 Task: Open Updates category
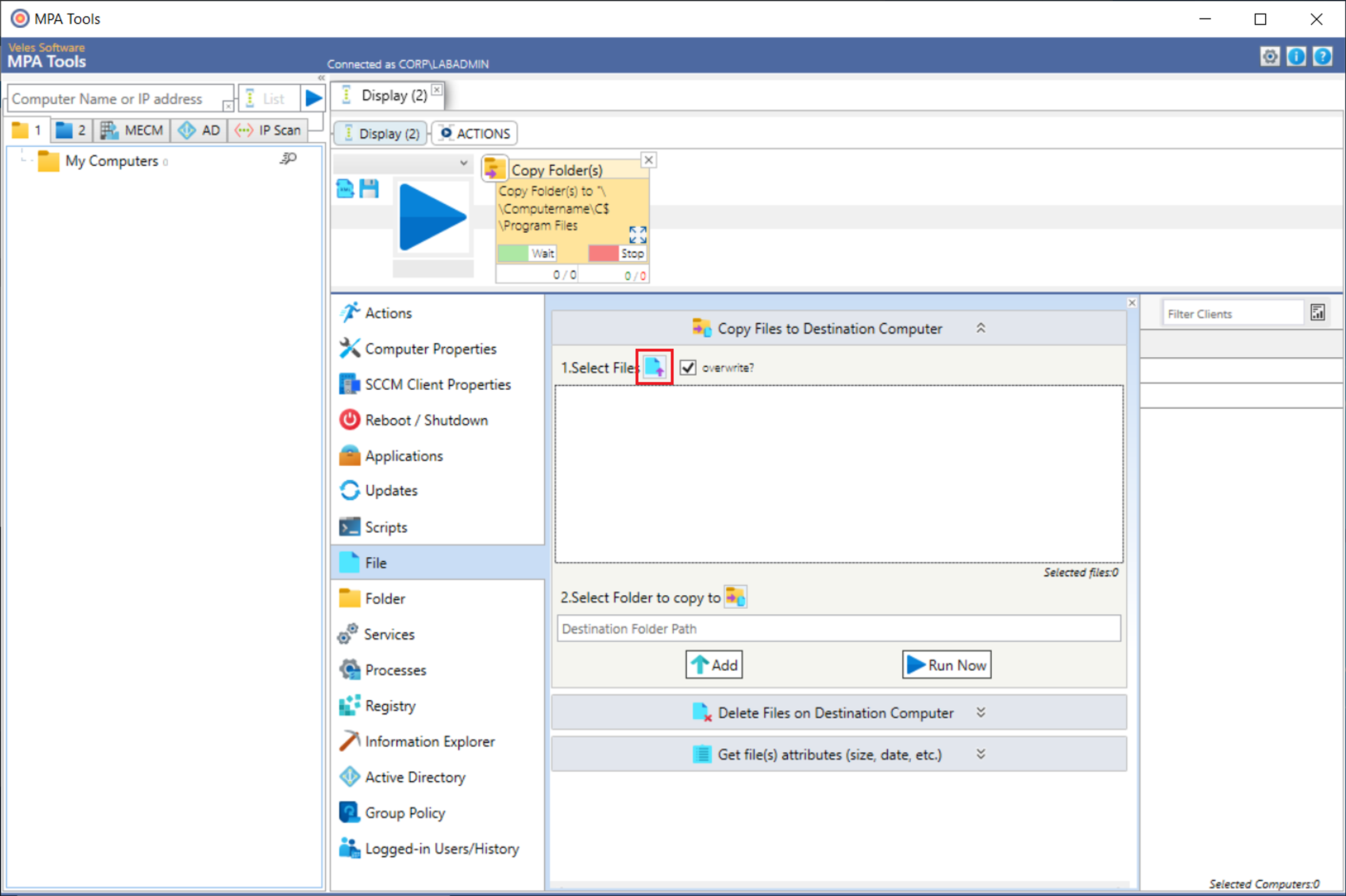[437, 491]
